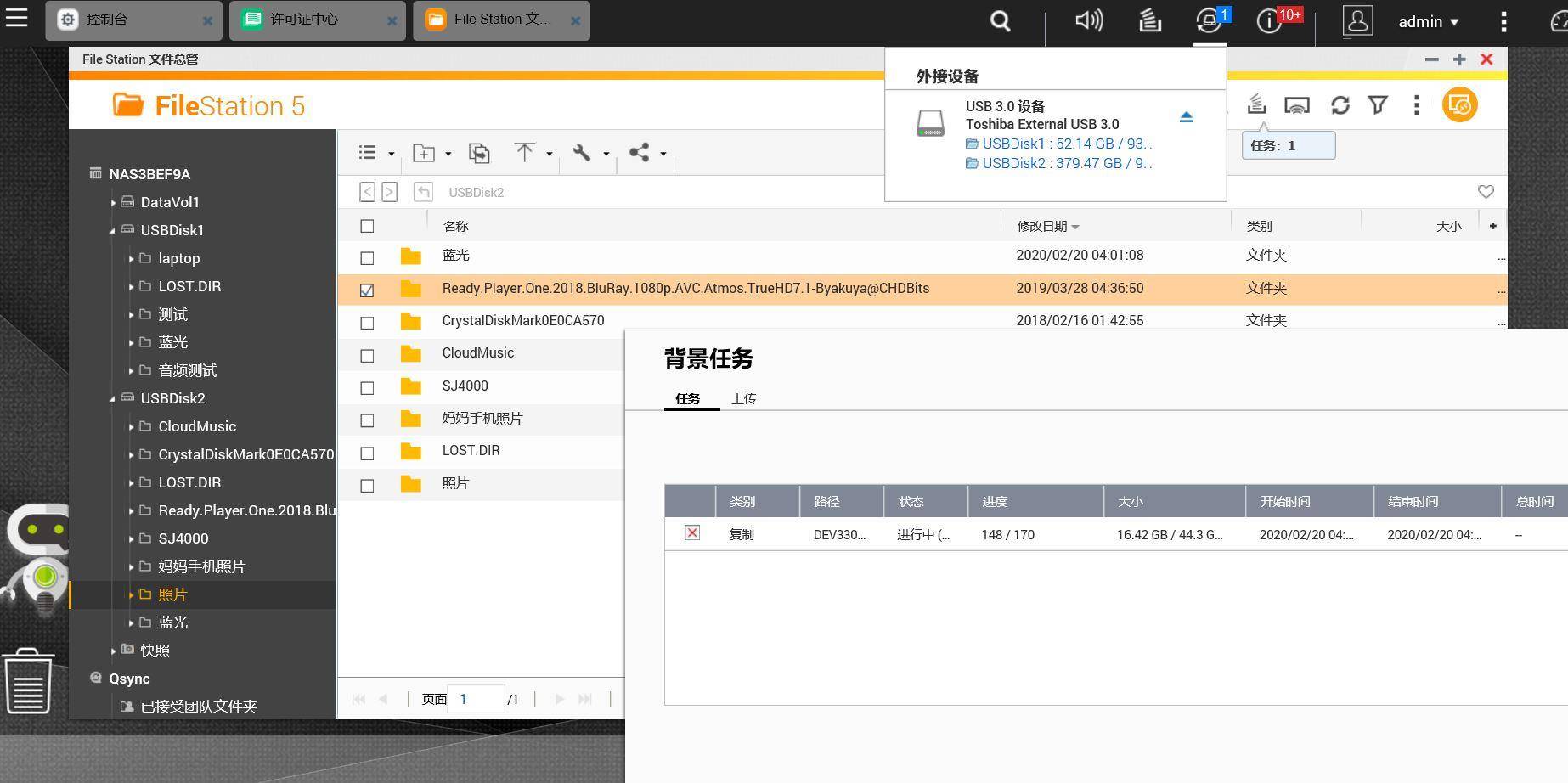Cancel the running copy task with the X
Viewport: 1568px width, 783px height.
pos(691,533)
